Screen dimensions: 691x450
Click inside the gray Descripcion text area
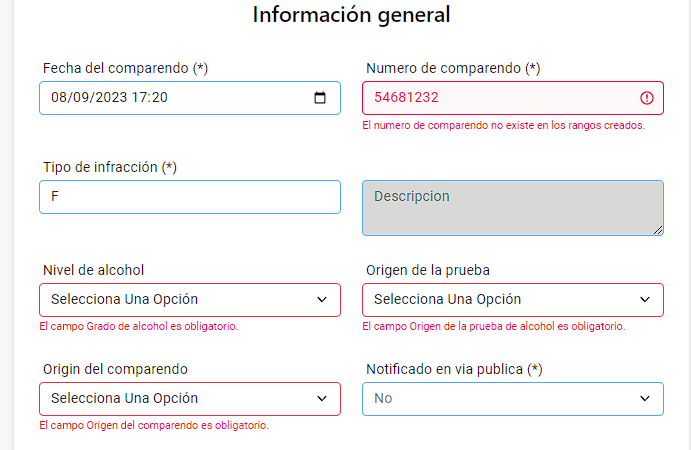tap(513, 208)
